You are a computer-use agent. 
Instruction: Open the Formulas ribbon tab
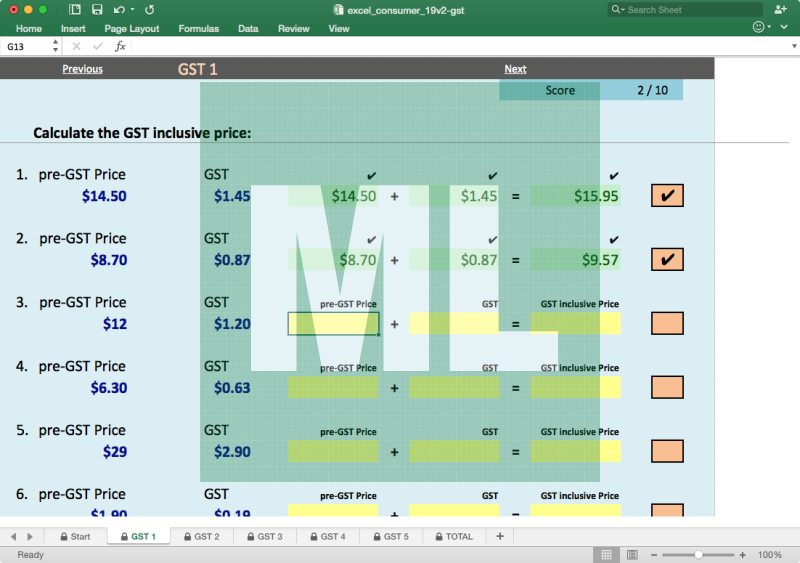coord(198,29)
